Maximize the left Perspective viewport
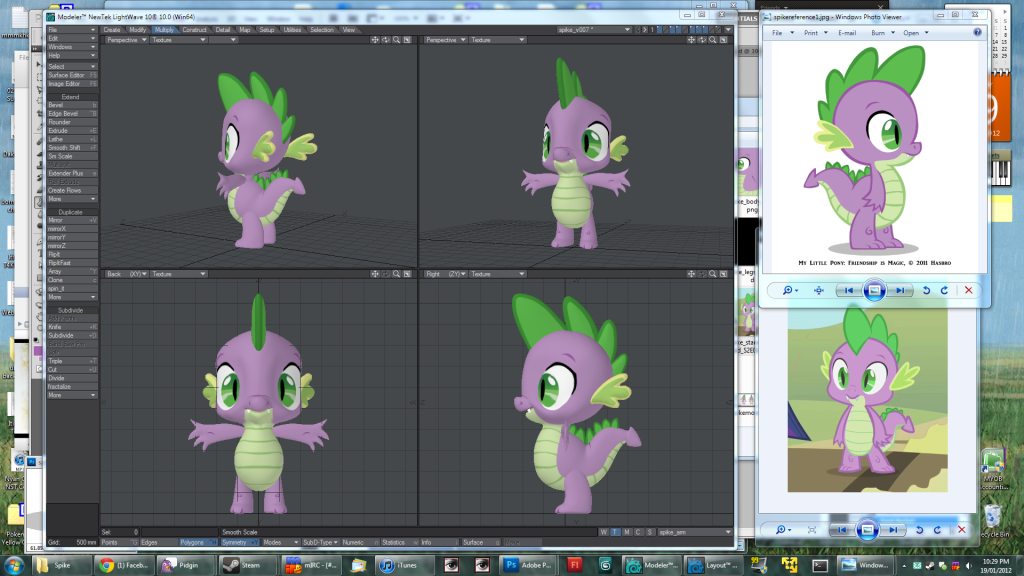This screenshot has height=576, width=1024. 408,40
